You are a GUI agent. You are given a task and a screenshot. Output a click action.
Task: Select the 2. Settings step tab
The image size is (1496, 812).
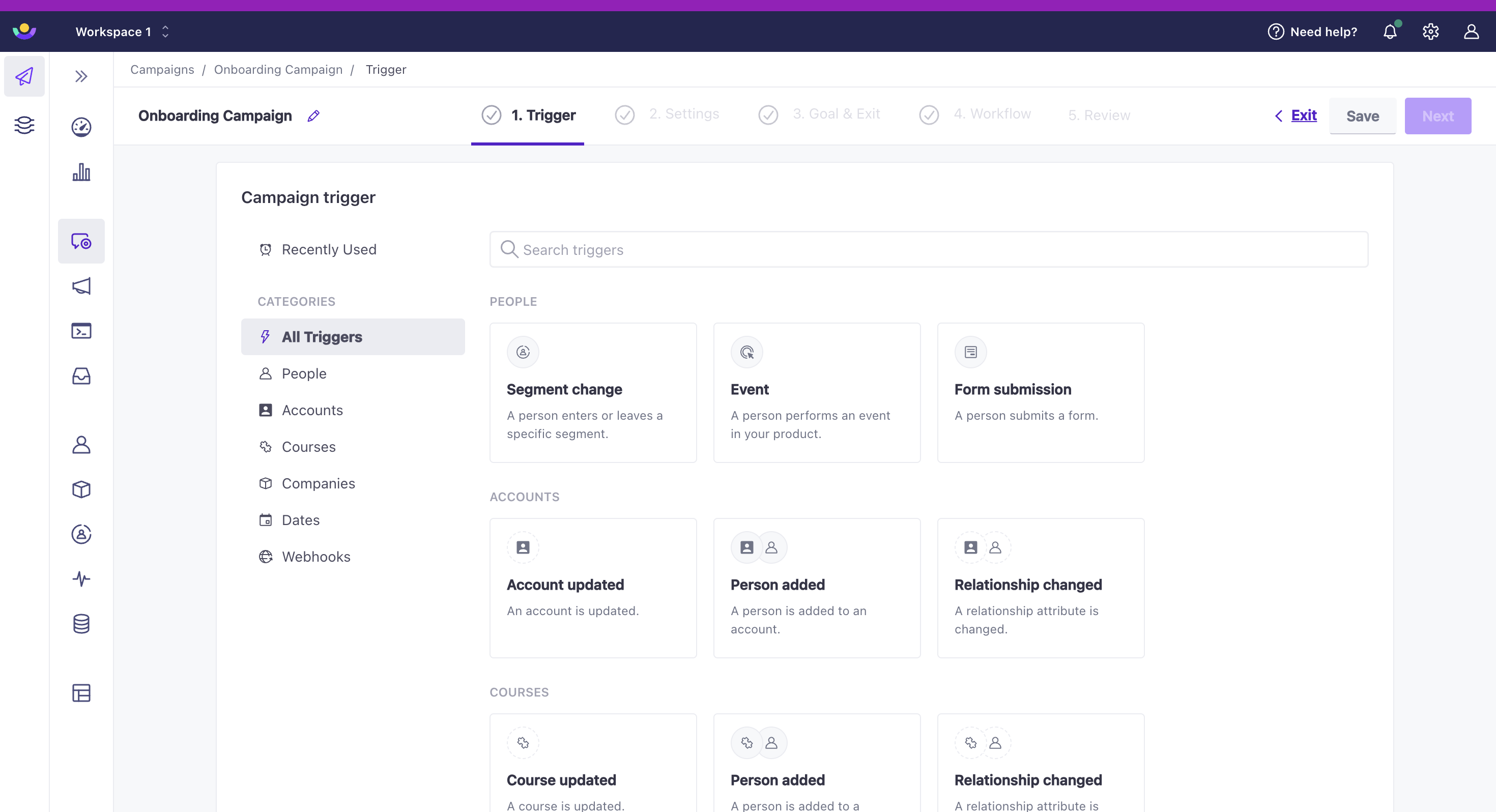pos(667,114)
